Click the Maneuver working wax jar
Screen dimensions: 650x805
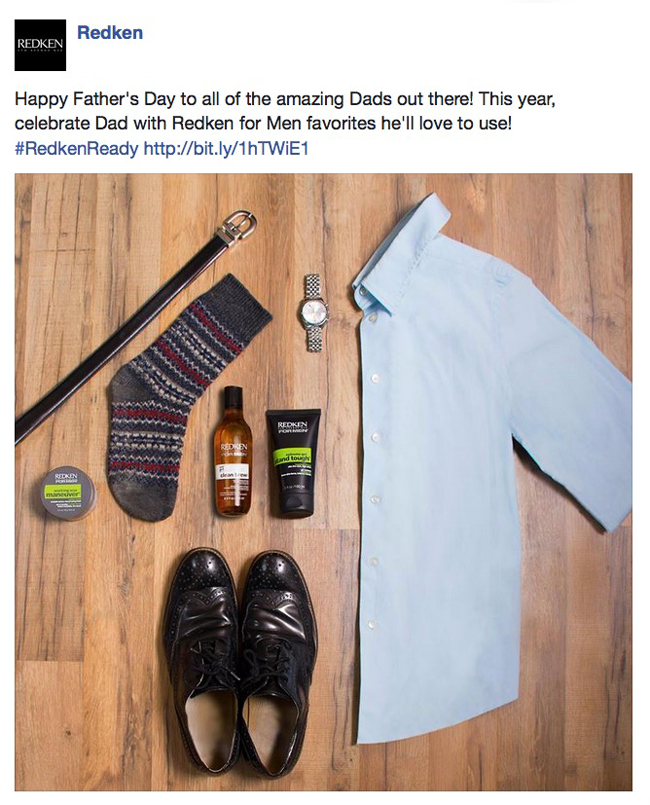pos(68,493)
